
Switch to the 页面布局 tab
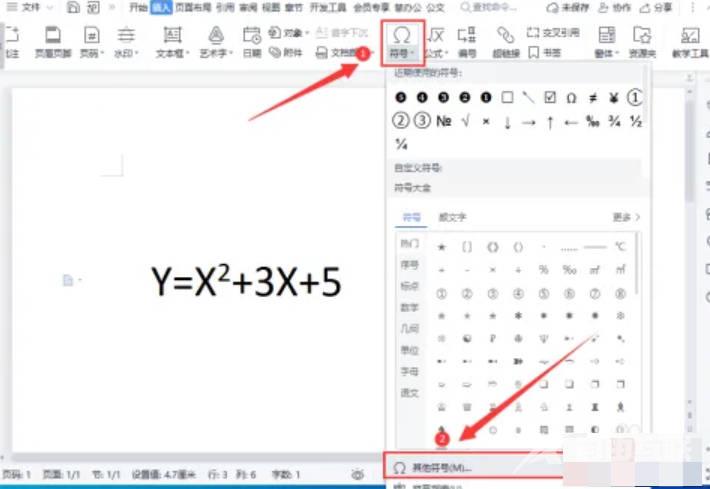point(193,7)
